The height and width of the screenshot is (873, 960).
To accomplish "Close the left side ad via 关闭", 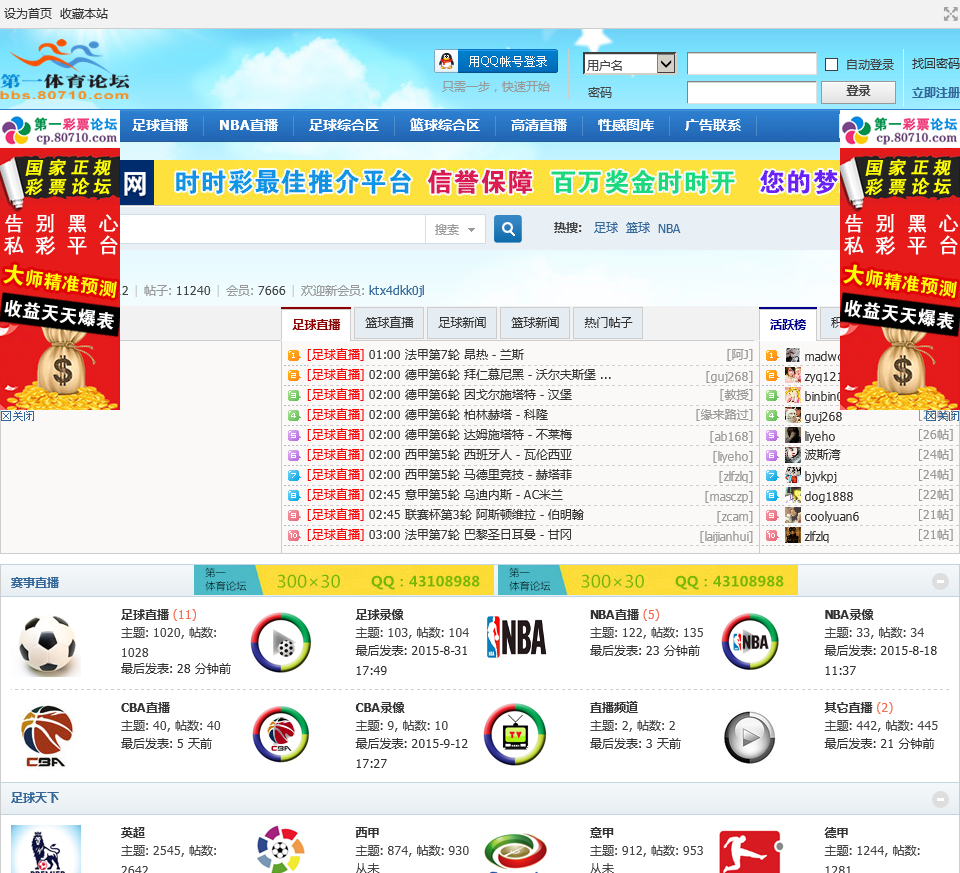I will tap(18, 416).
